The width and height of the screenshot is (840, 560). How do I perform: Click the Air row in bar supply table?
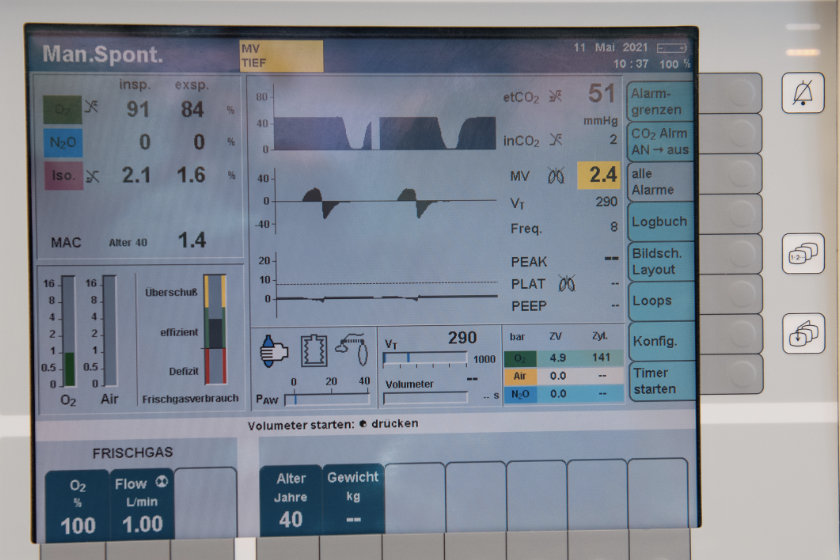564,376
